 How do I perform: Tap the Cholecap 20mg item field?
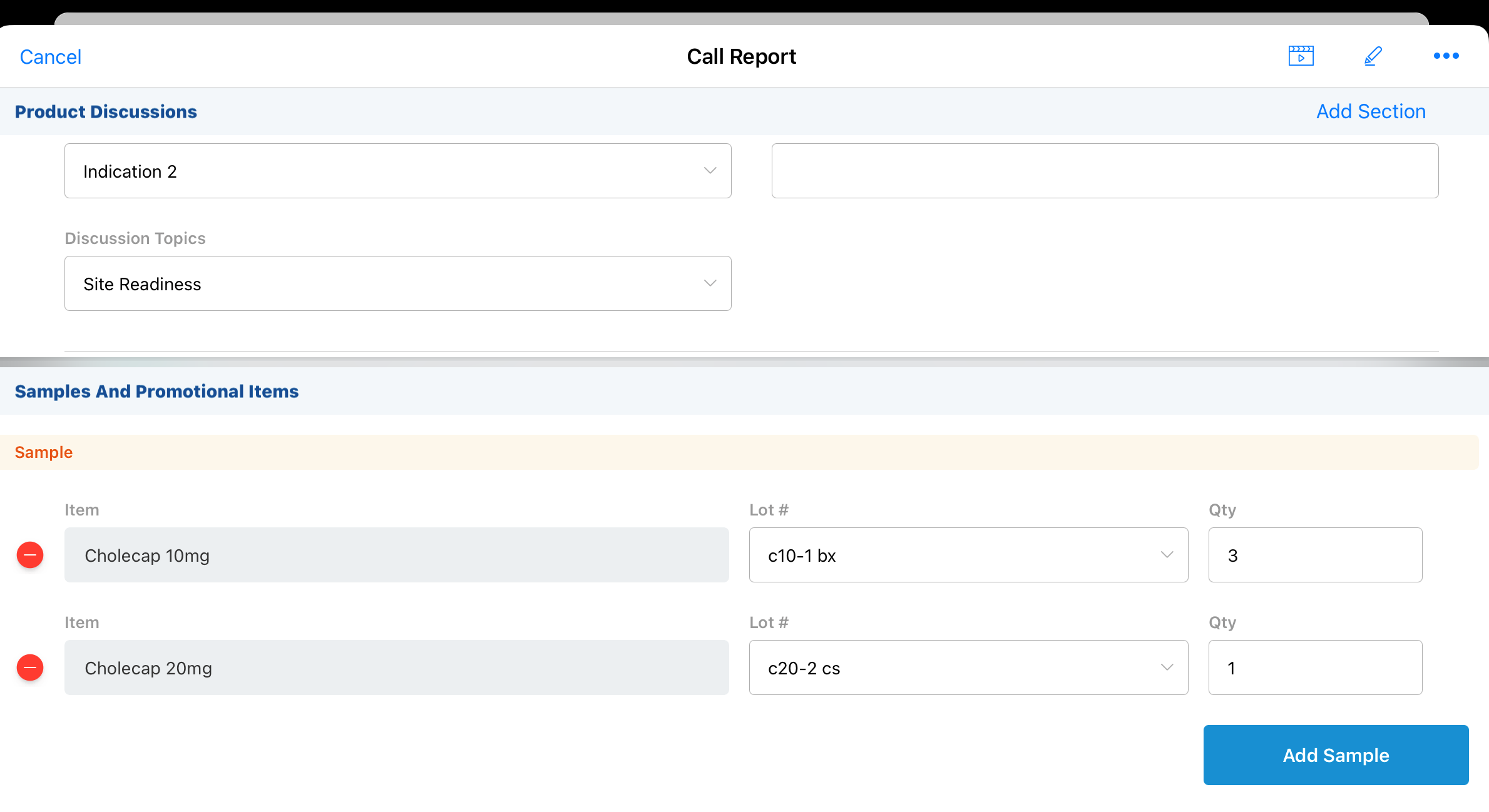click(x=396, y=667)
